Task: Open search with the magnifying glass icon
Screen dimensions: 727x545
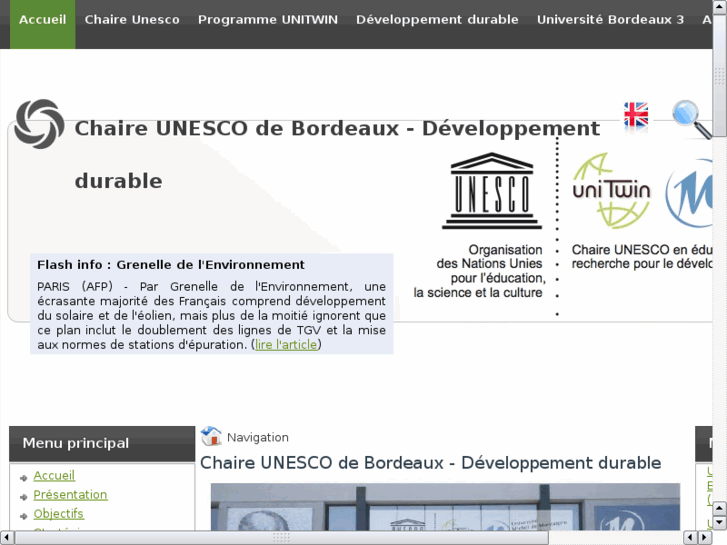Action: tap(692, 119)
